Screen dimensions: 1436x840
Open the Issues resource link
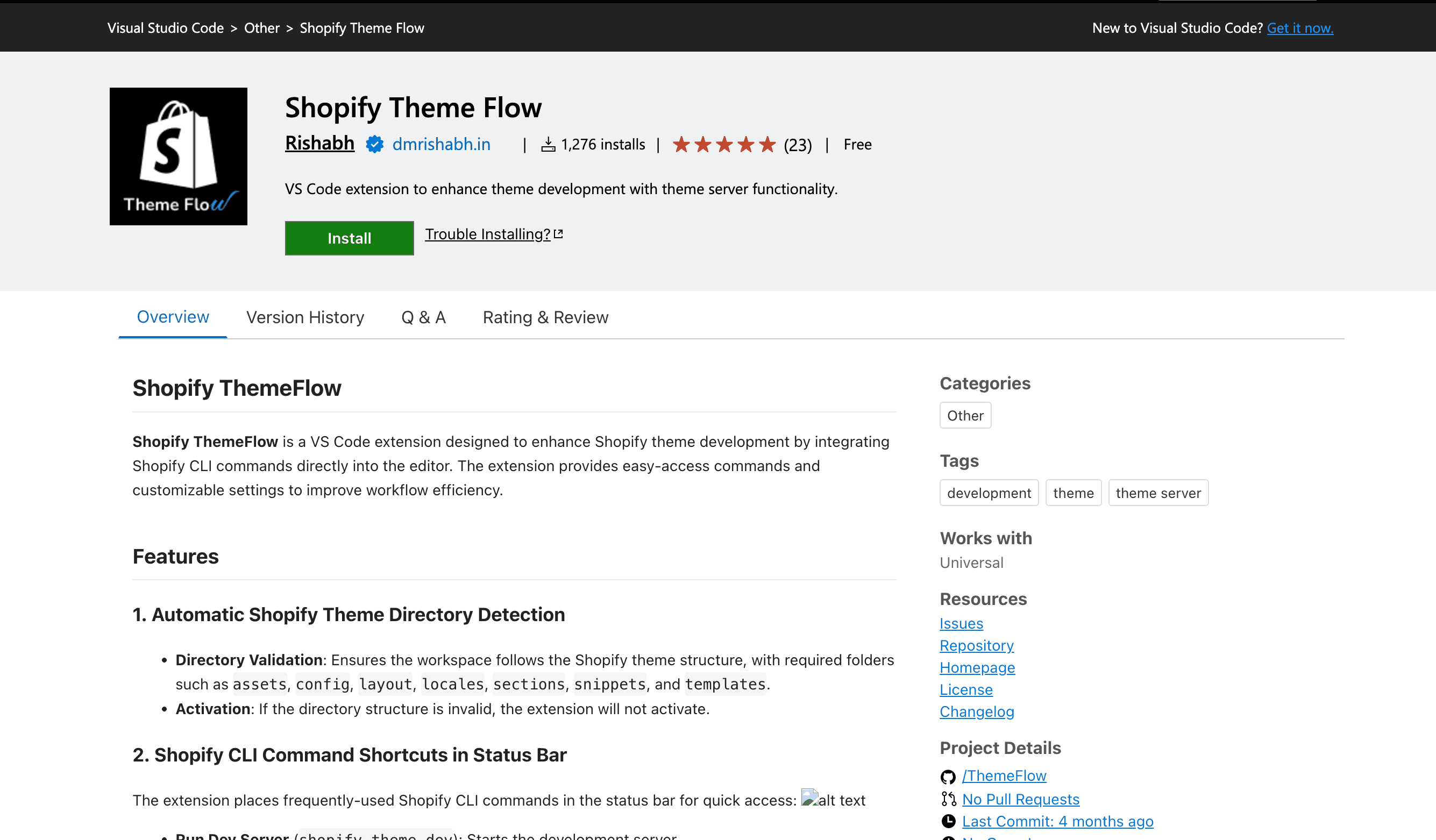[961, 623]
